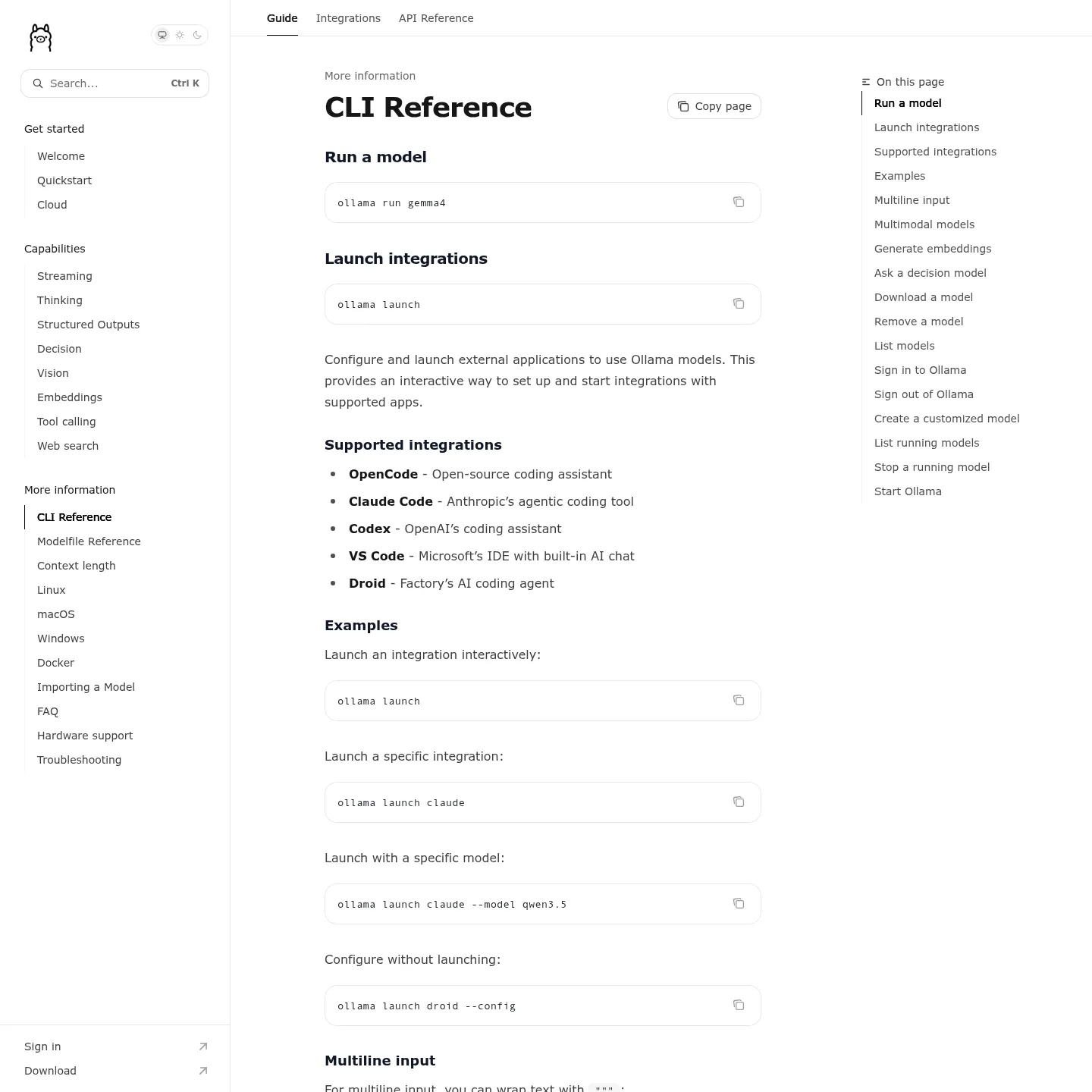This screenshot has width=1092, height=1092.
Task: Open the Structured Outputs page
Action: [x=88, y=325]
